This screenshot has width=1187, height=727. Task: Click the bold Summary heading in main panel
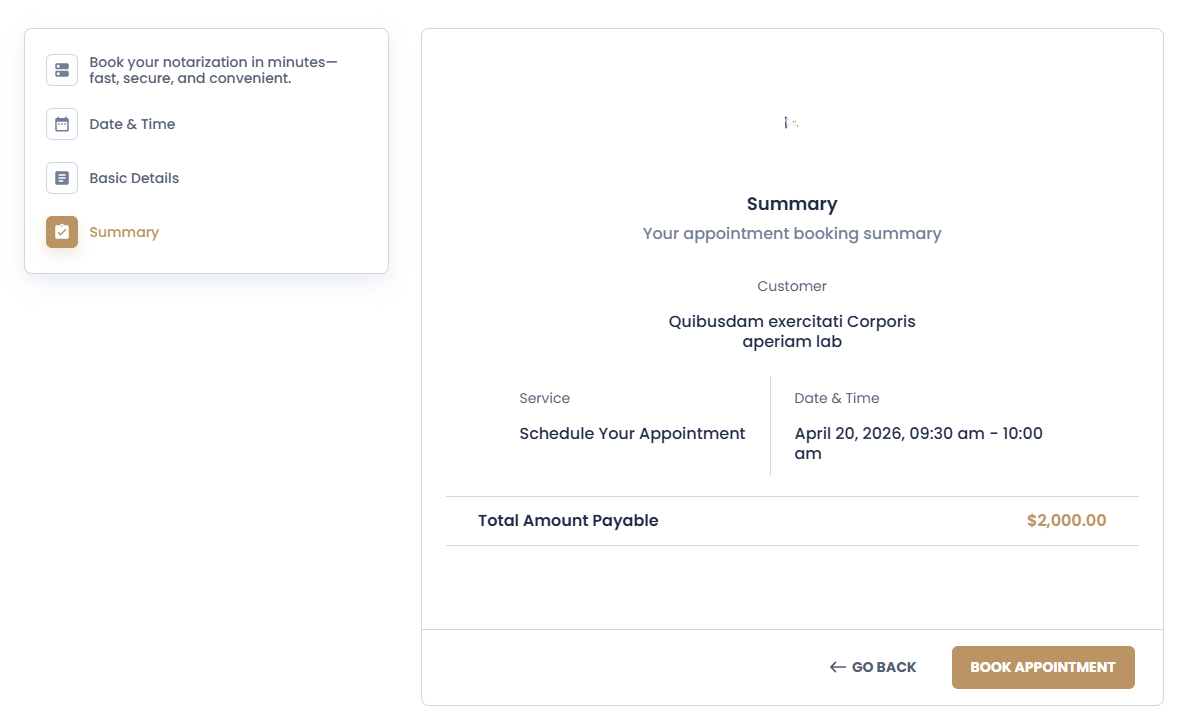pyautogui.click(x=792, y=204)
